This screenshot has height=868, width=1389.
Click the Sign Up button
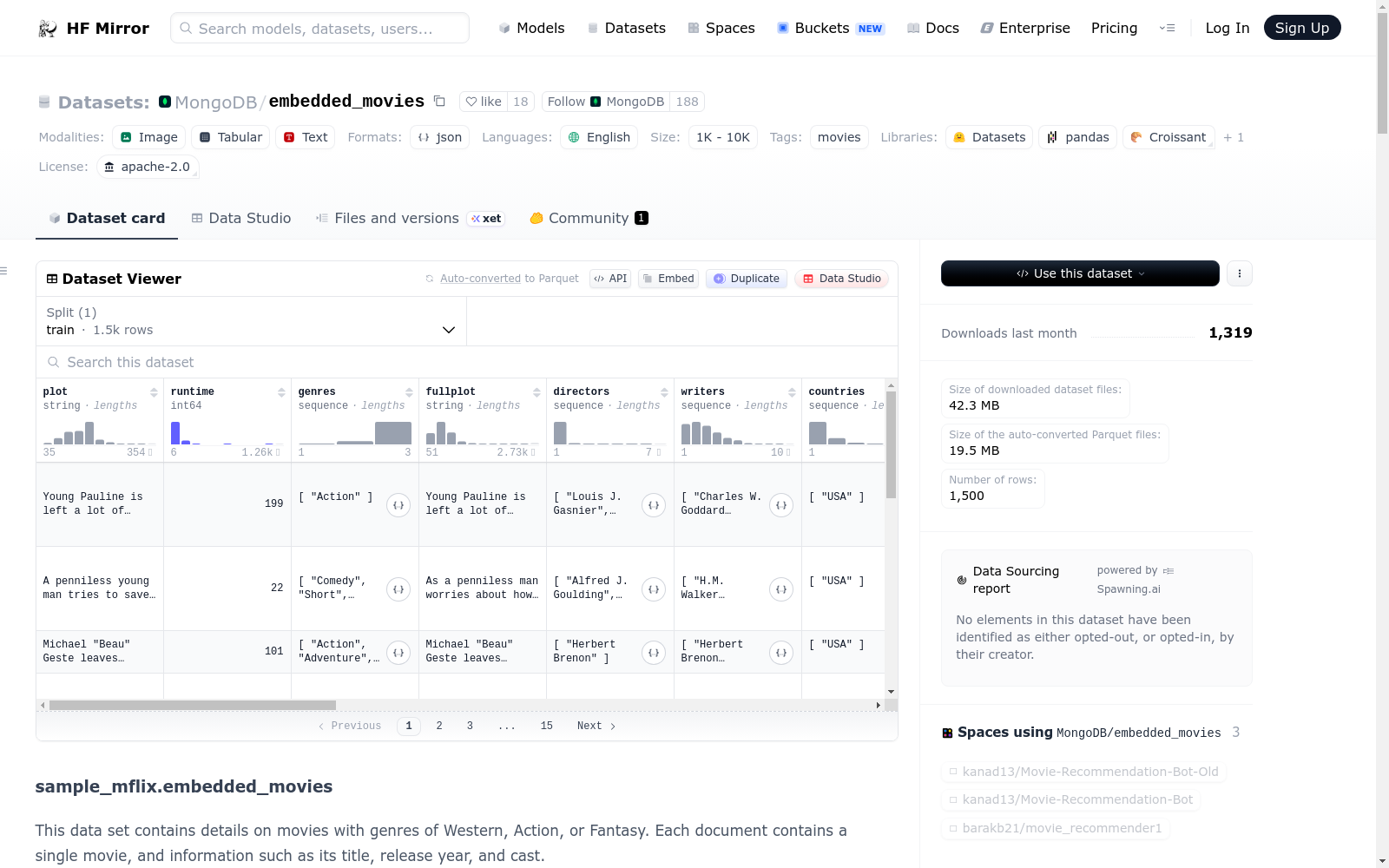tap(1302, 28)
